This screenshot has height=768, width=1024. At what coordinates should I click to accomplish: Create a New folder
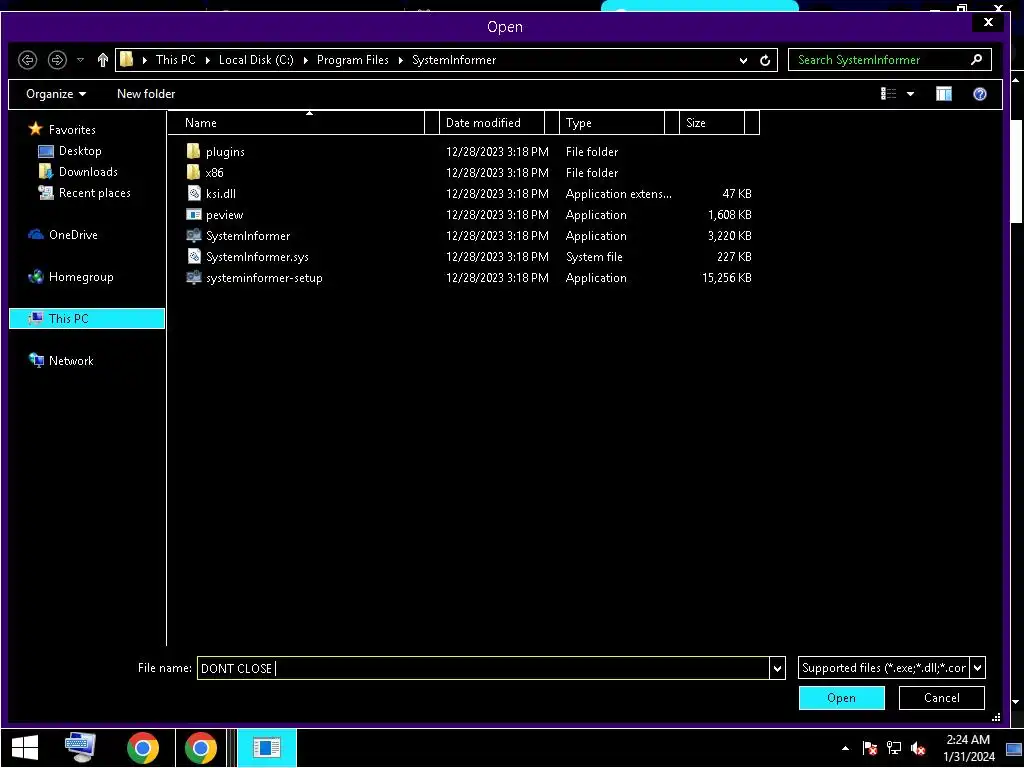click(146, 94)
